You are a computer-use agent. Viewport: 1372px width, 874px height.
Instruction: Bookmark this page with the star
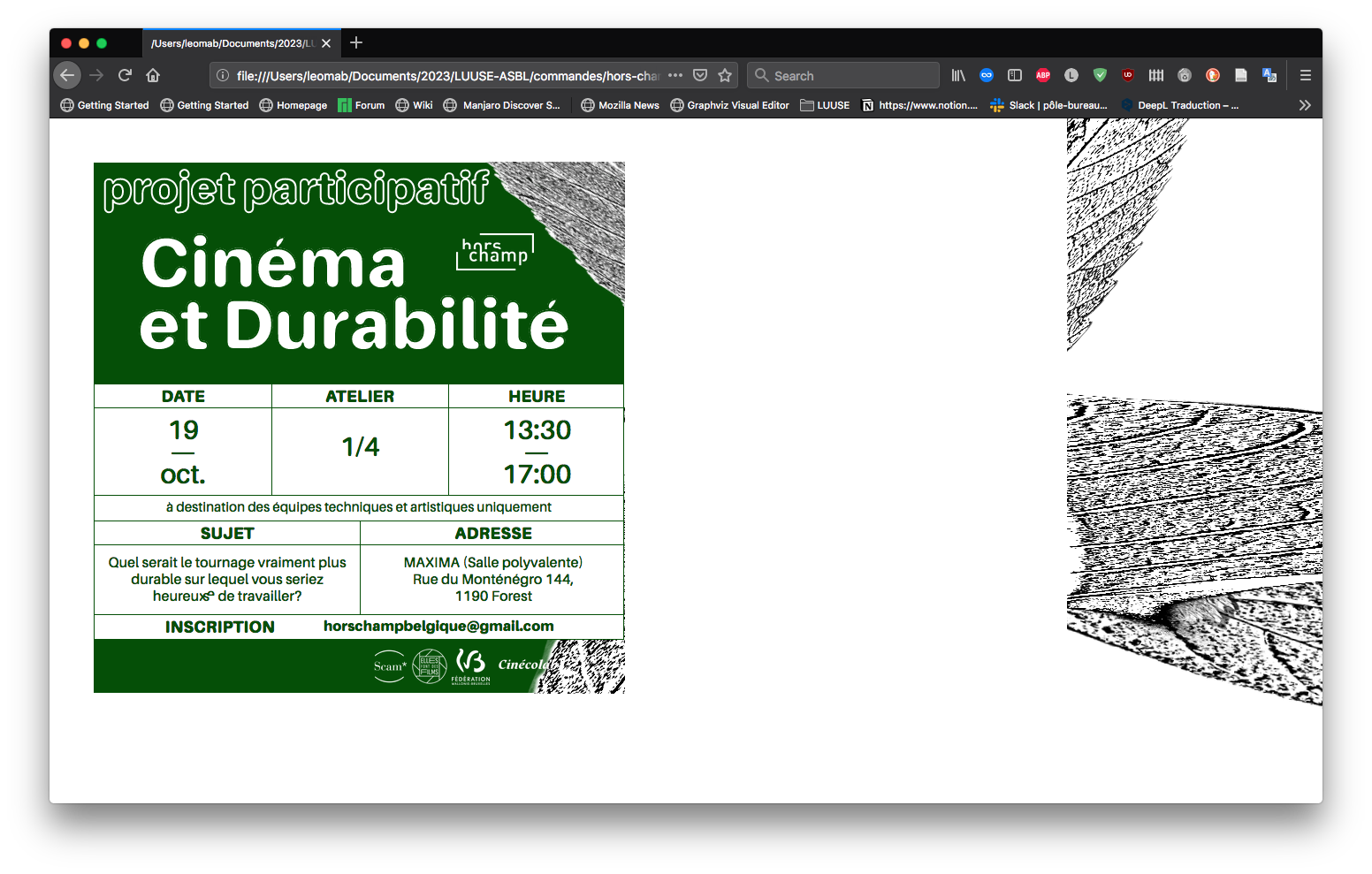725,75
